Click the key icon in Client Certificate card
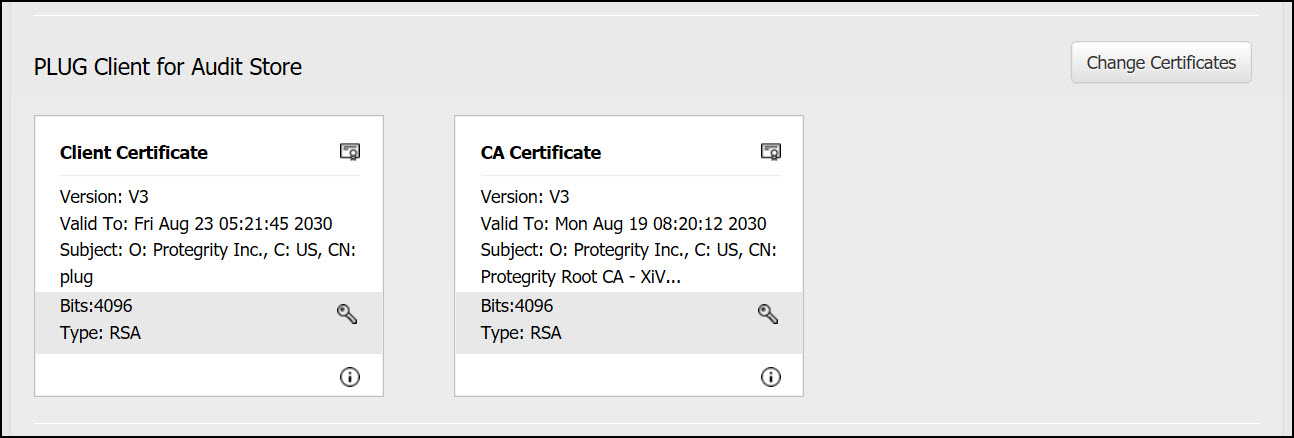The width and height of the screenshot is (1294, 438). (347, 314)
